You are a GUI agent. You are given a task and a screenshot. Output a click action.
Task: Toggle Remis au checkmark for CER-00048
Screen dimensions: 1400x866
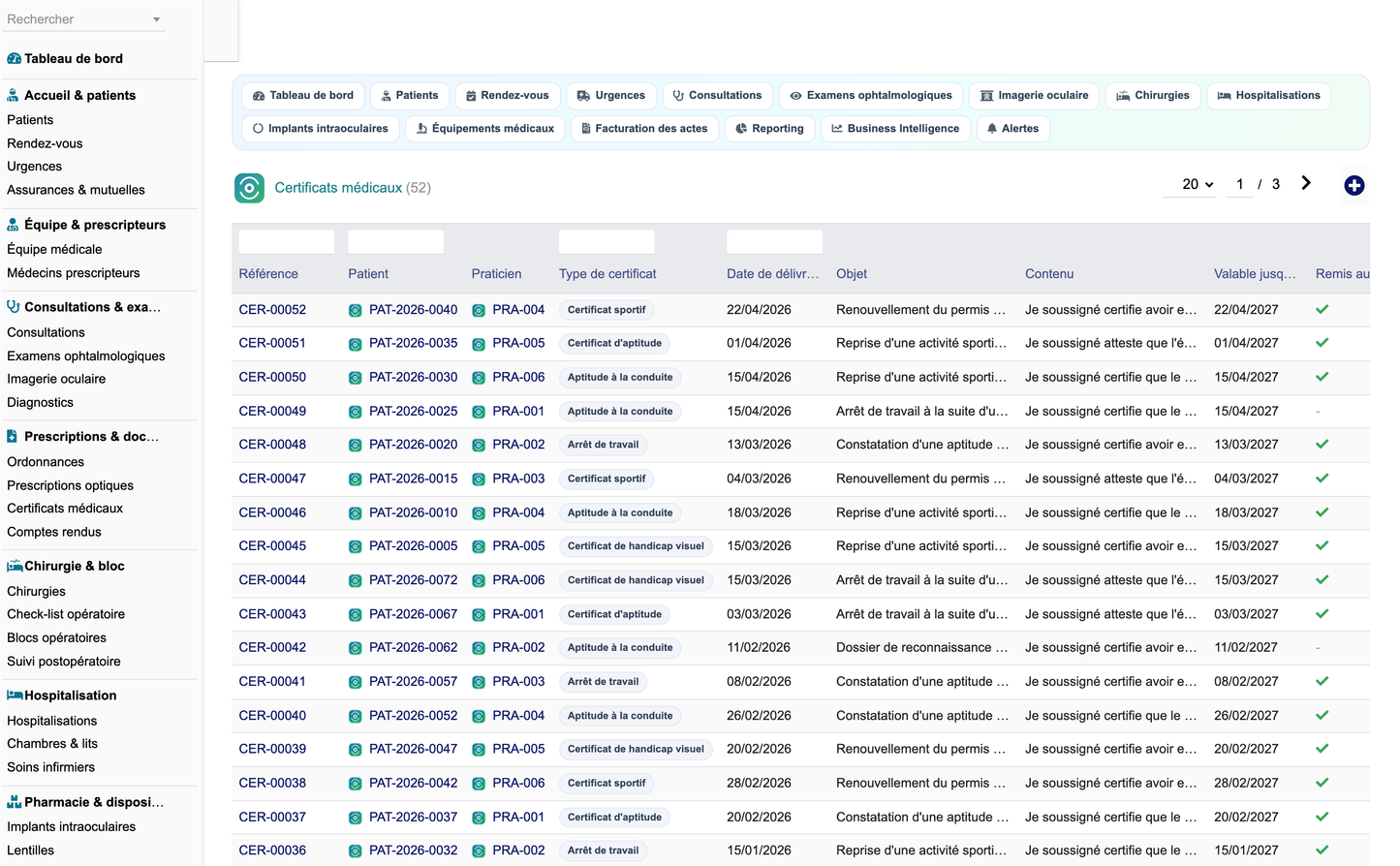pos(1322,445)
